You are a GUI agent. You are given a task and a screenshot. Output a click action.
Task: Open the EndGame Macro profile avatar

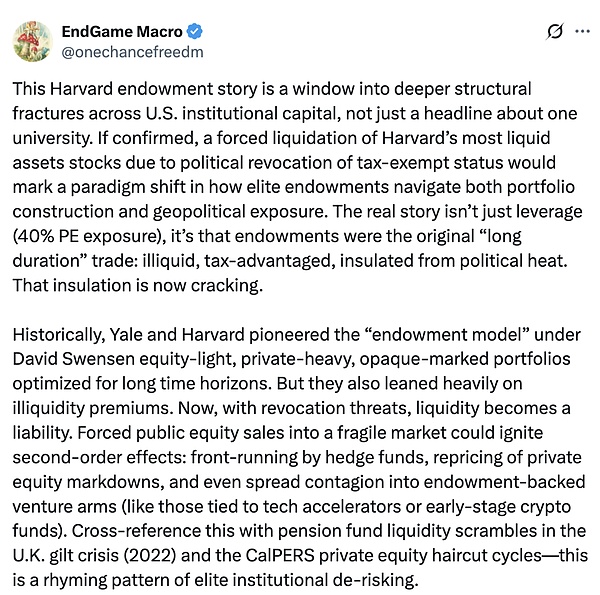[x=33, y=38]
